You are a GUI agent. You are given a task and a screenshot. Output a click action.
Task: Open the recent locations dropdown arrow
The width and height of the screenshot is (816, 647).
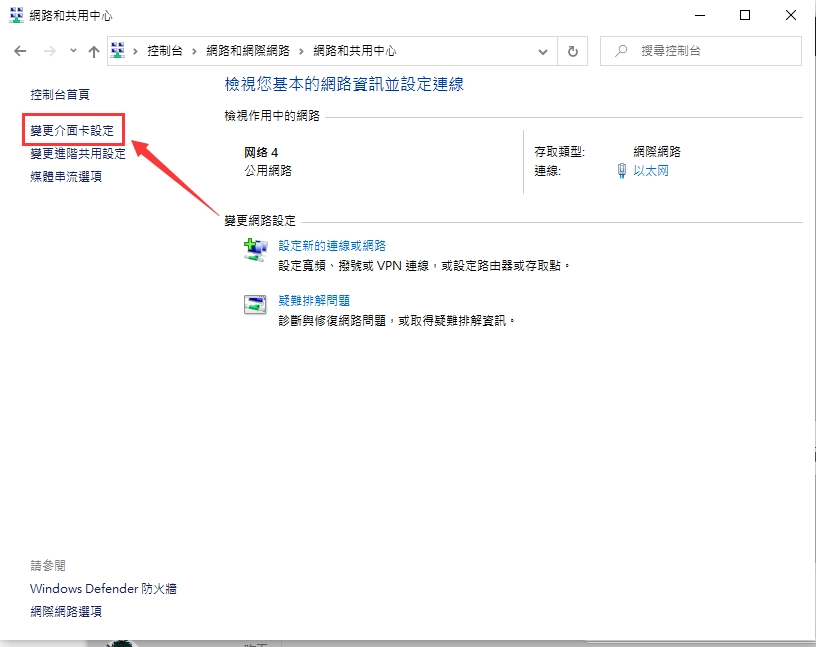[x=73, y=51]
